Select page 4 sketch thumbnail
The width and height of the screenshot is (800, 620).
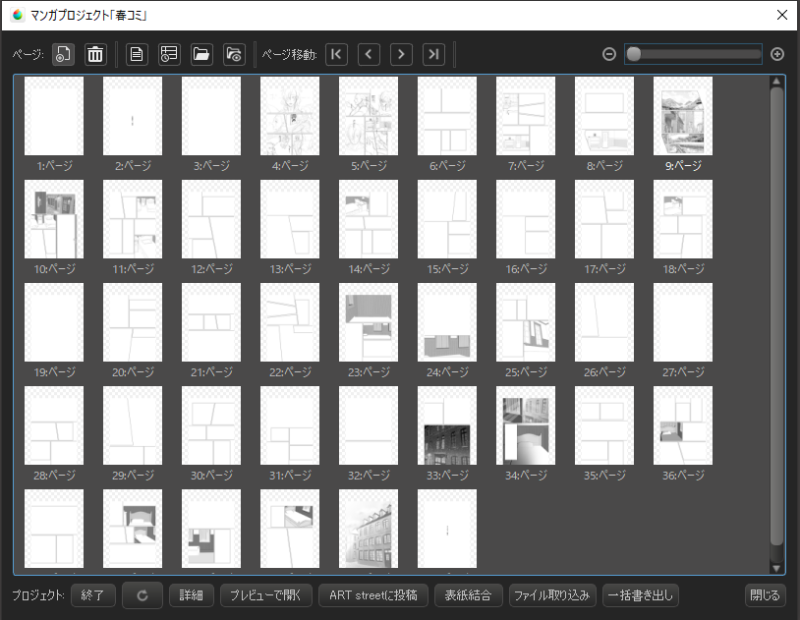(x=290, y=116)
